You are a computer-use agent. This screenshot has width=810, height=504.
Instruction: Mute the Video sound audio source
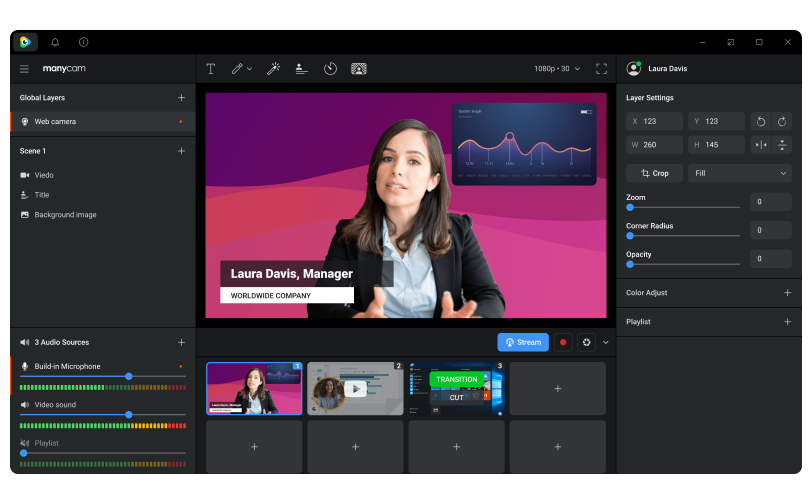24,405
